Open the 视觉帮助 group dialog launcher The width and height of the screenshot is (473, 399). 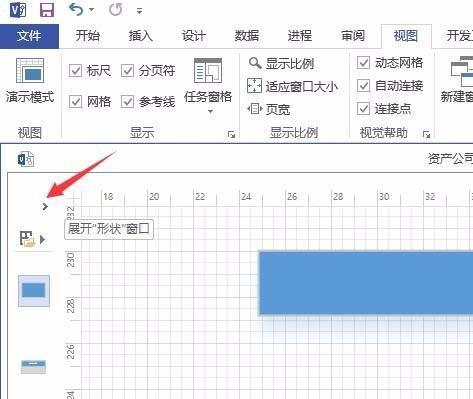point(426,135)
